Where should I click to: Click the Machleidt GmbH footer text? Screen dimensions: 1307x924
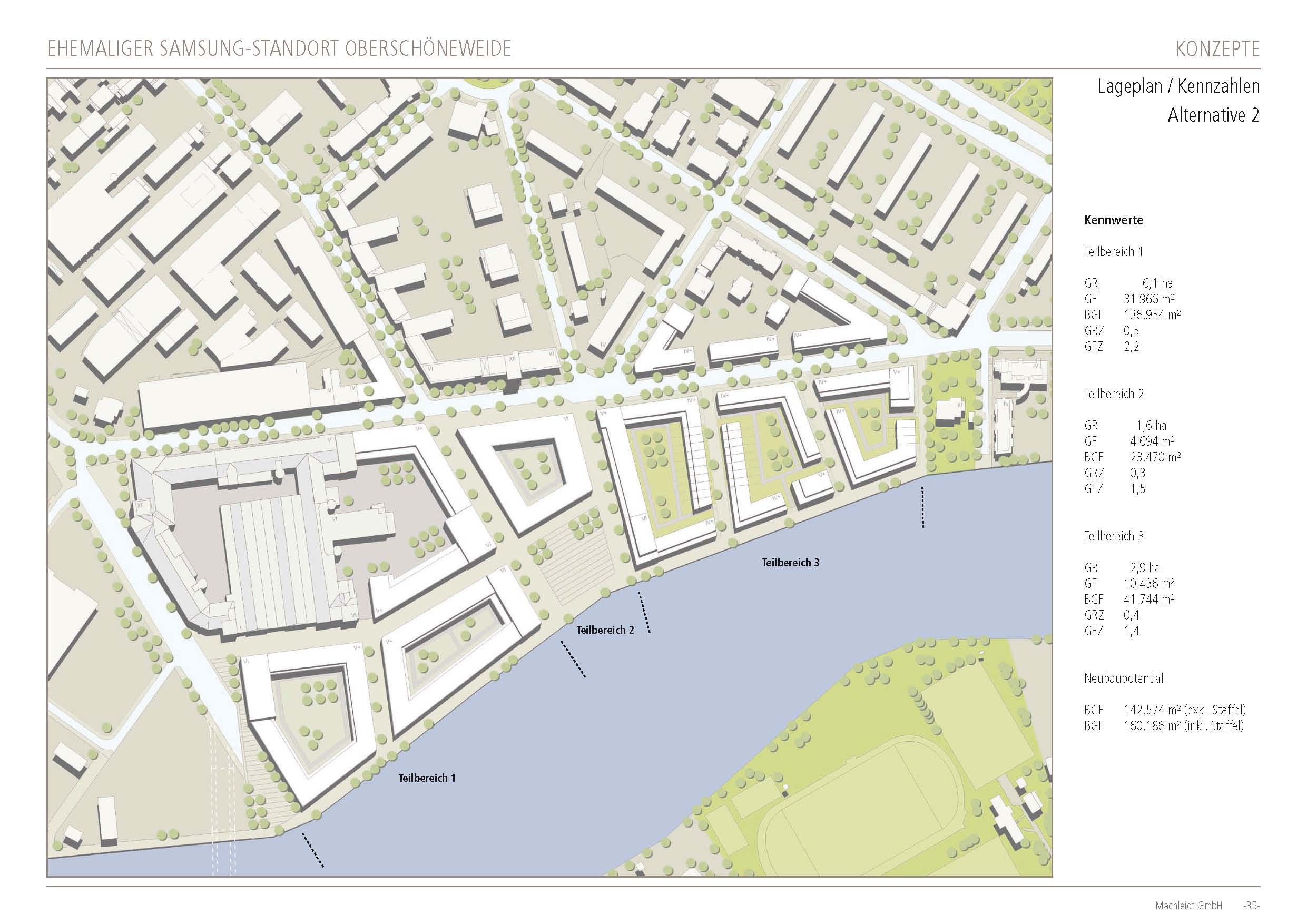pyautogui.click(x=1188, y=905)
